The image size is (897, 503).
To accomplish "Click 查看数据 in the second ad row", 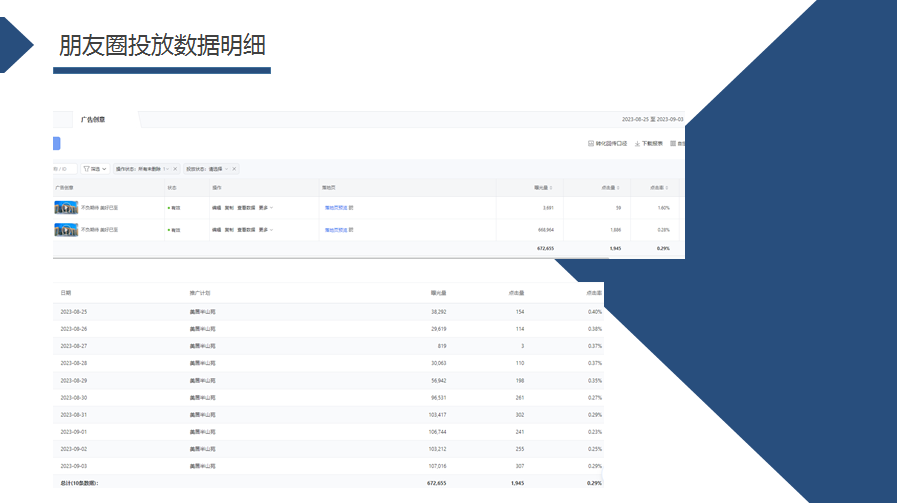I will click(x=246, y=229).
